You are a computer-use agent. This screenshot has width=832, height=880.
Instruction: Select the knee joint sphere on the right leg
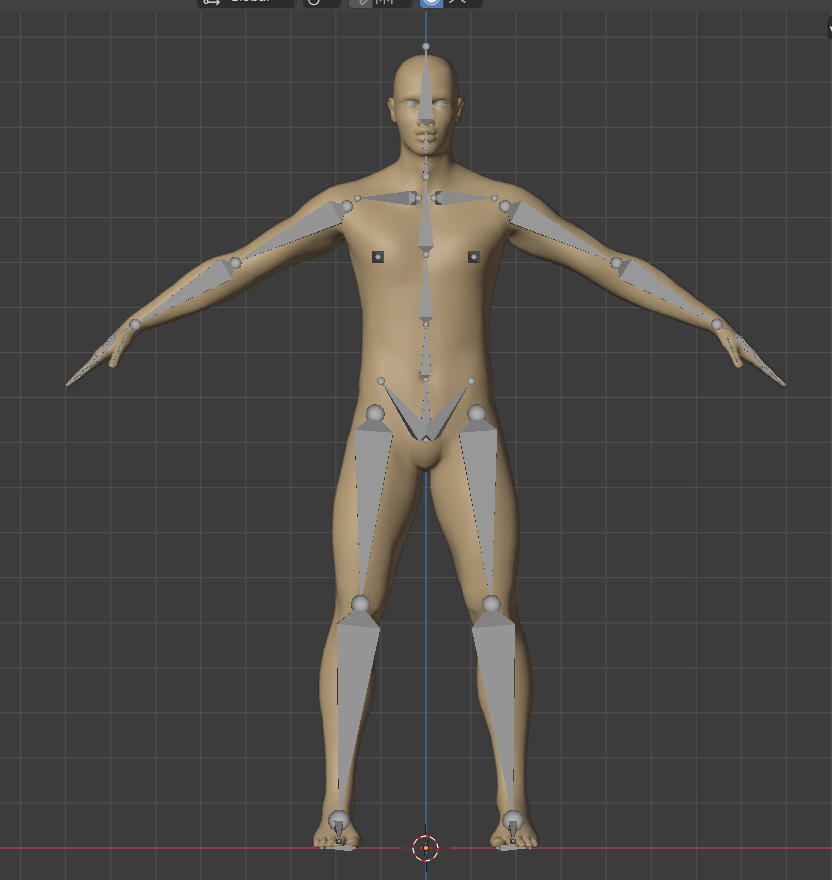tap(491, 604)
